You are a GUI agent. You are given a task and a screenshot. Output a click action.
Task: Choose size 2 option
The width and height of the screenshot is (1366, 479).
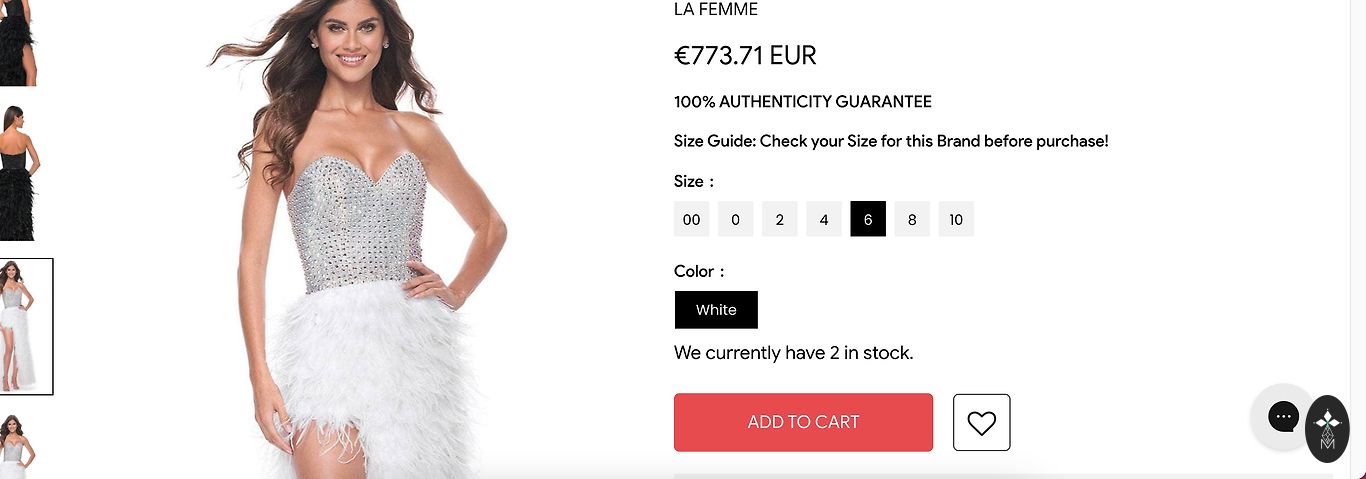(x=780, y=219)
